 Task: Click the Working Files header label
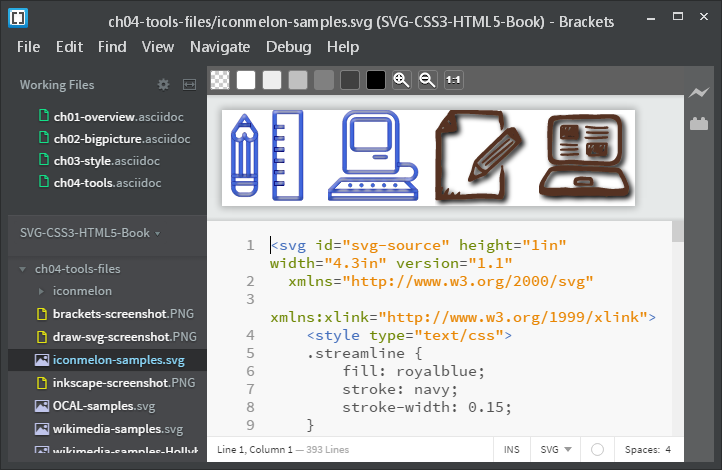click(x=57, y=85)
